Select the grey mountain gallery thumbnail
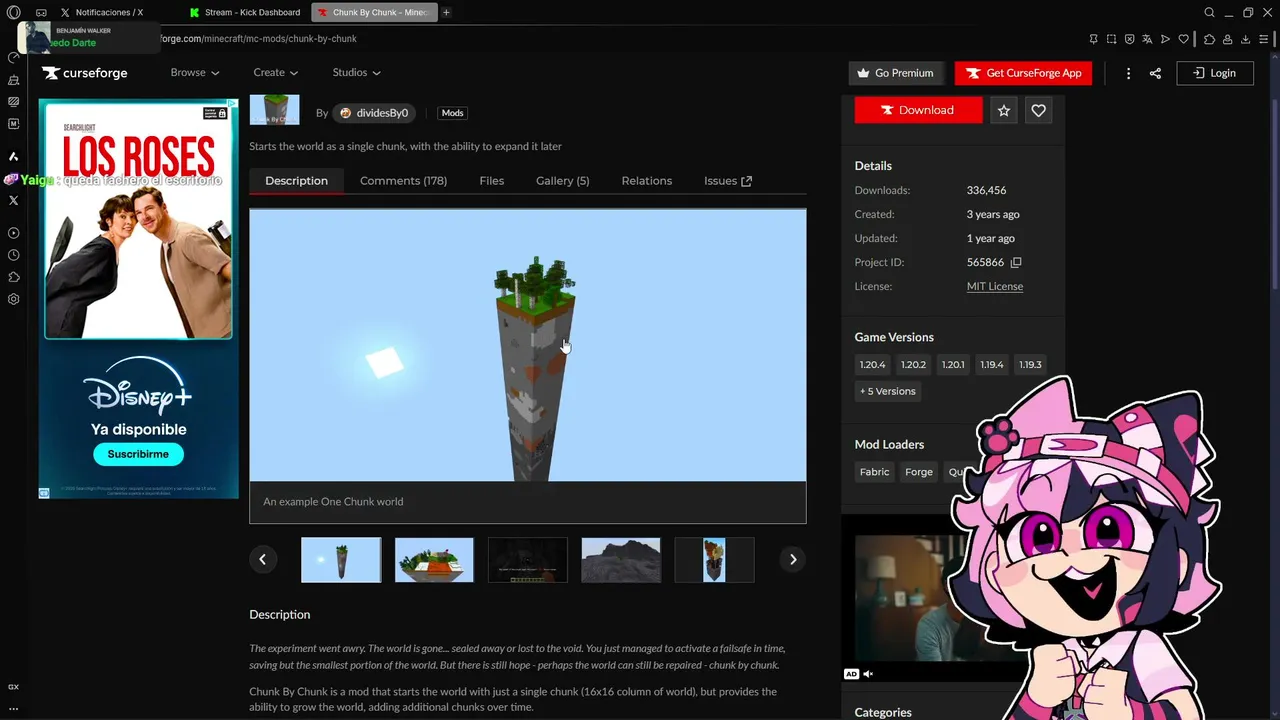The height and width of the screenshot is (720, 1280). 621,560
